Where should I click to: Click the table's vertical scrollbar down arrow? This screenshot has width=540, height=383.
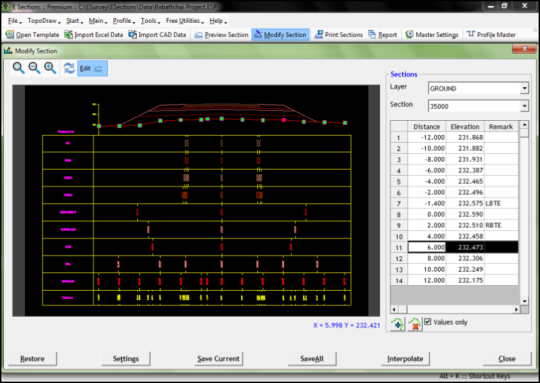pyautogui.click(x=524, y=301)
